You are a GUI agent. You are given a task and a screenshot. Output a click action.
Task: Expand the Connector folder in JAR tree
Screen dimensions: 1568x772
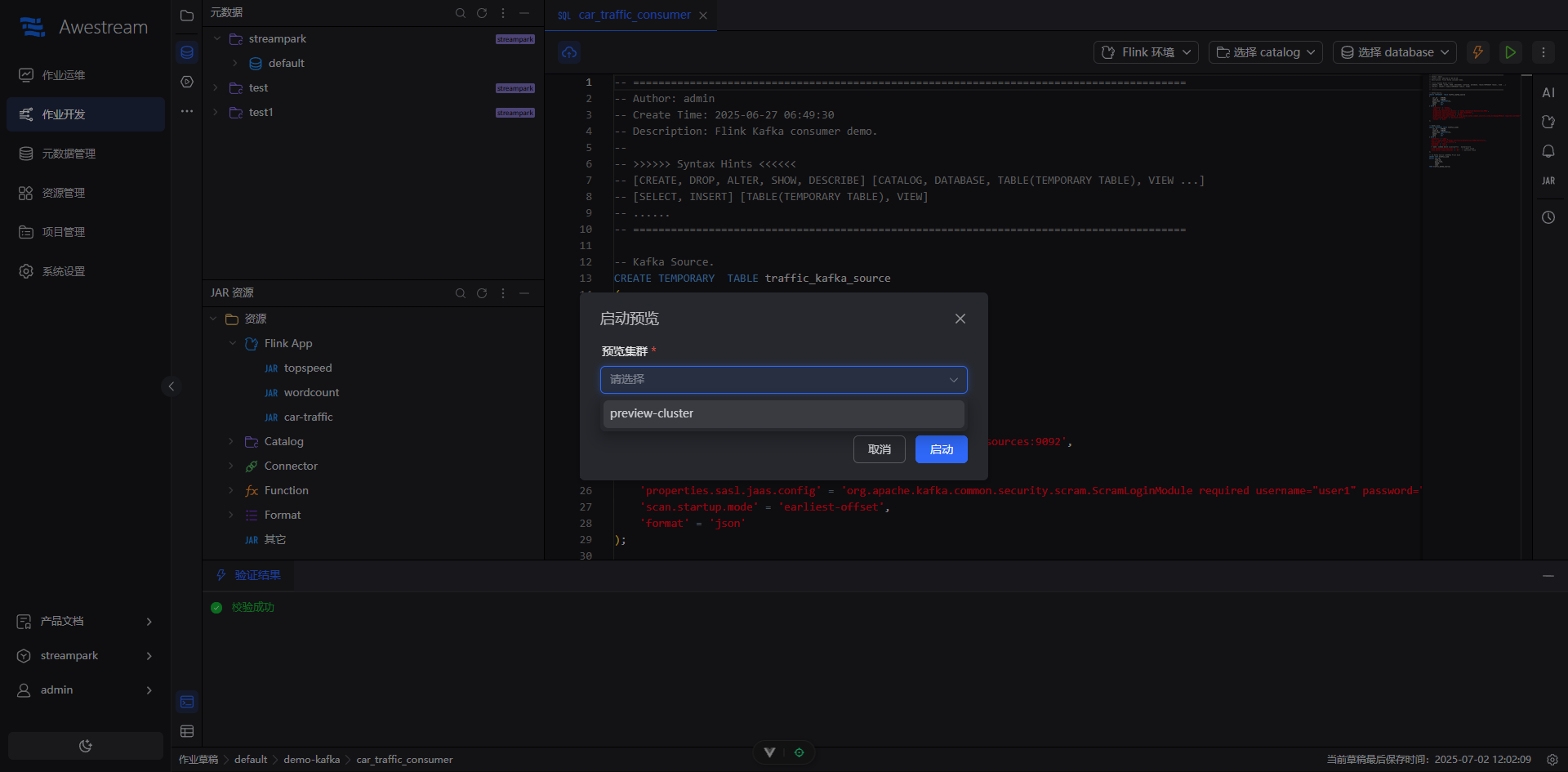[231, 466]
